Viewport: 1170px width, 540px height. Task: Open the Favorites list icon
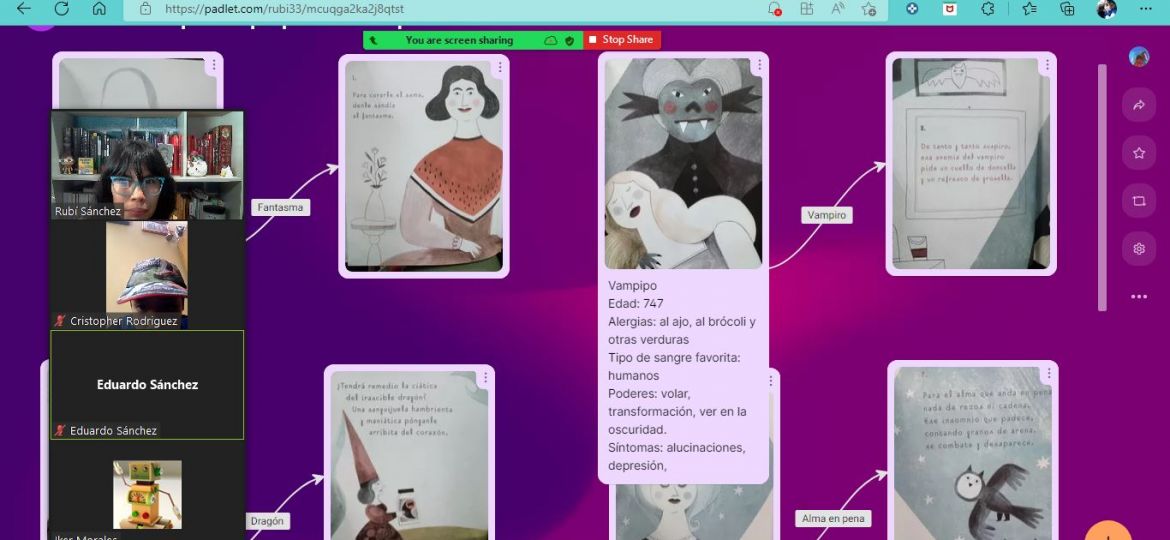(1030, 9)
